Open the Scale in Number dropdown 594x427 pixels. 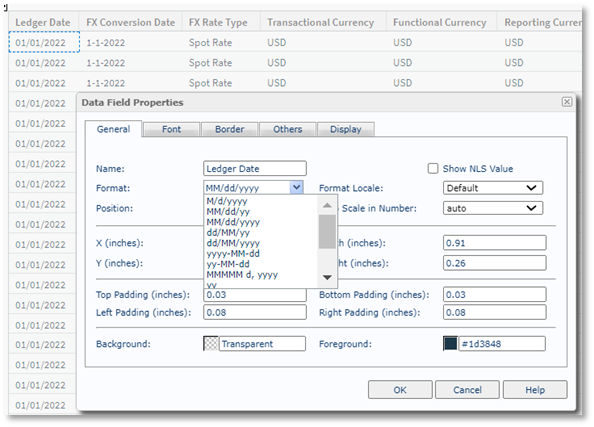coord(493,208)
